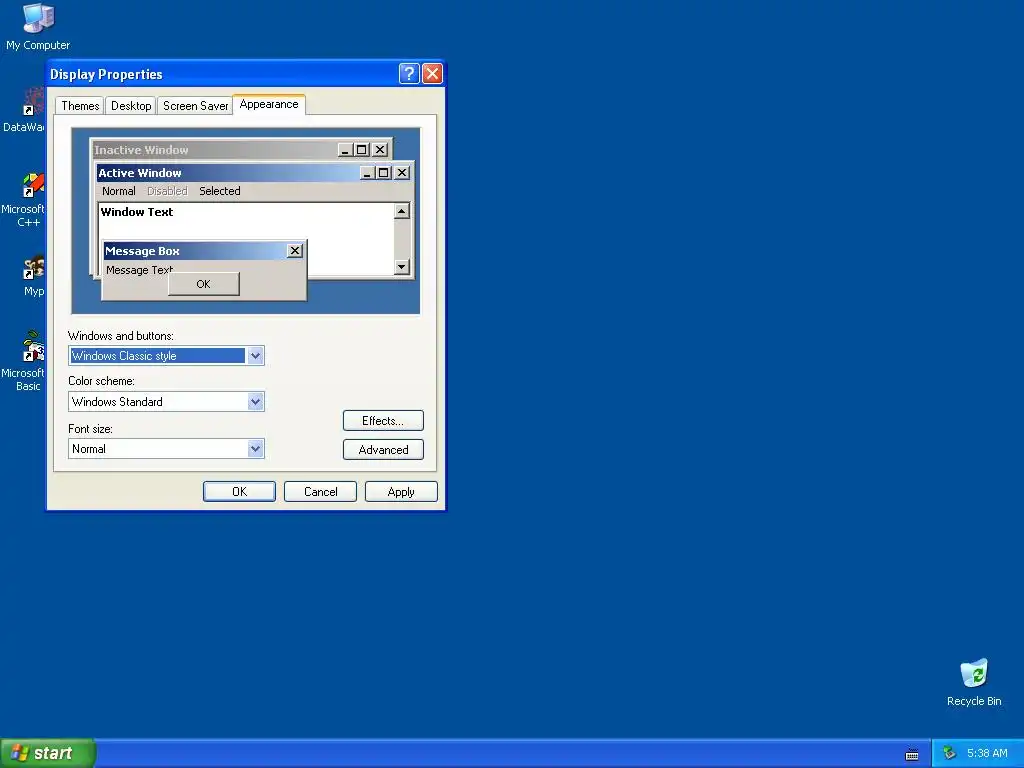Screen dimensions: 1024x768
Task: Click the Normal menu item in preview
Action: tap(118, 191)
